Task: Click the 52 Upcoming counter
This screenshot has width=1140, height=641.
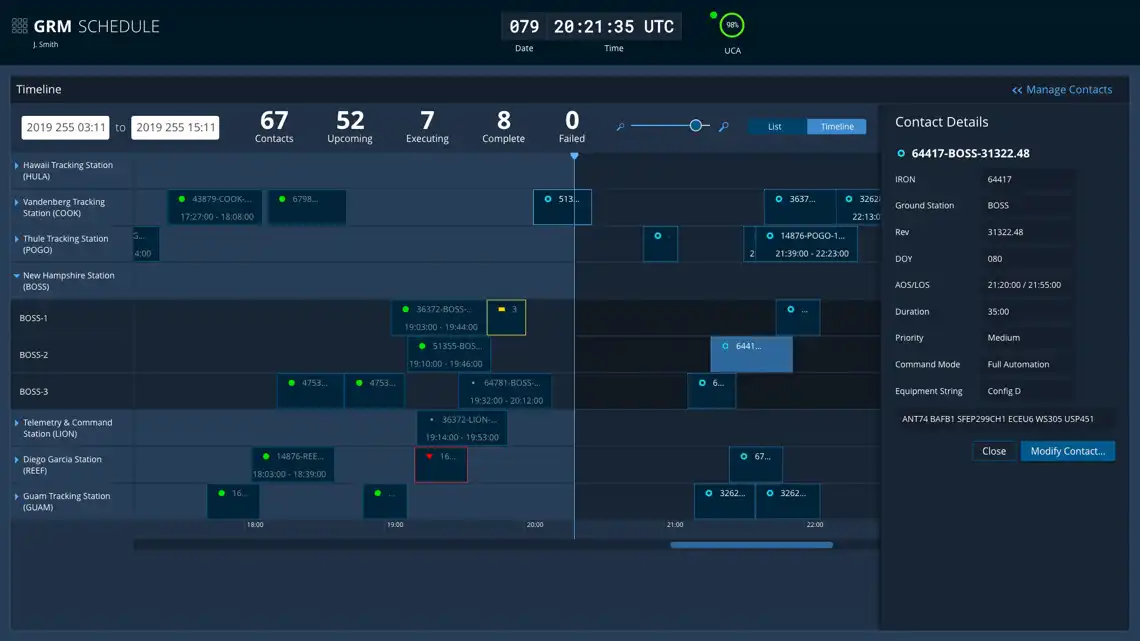Action: 350,126
